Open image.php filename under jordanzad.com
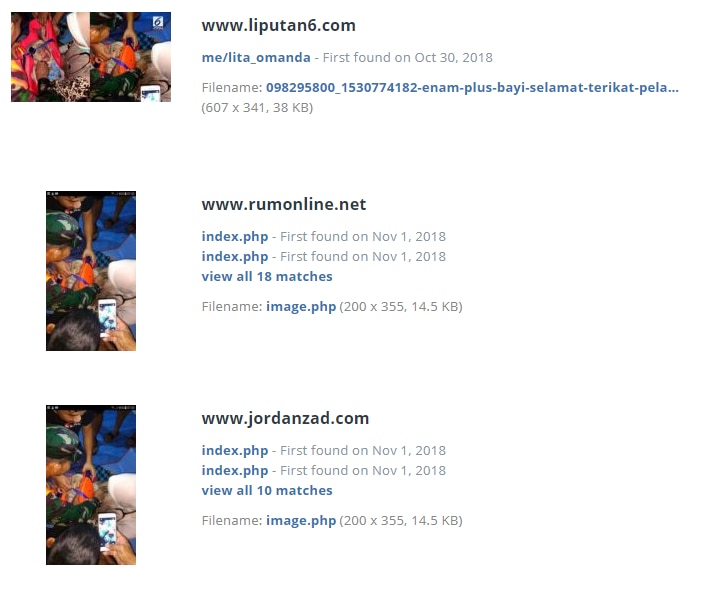This screenshot has width=709, height=596. point(301,520)
